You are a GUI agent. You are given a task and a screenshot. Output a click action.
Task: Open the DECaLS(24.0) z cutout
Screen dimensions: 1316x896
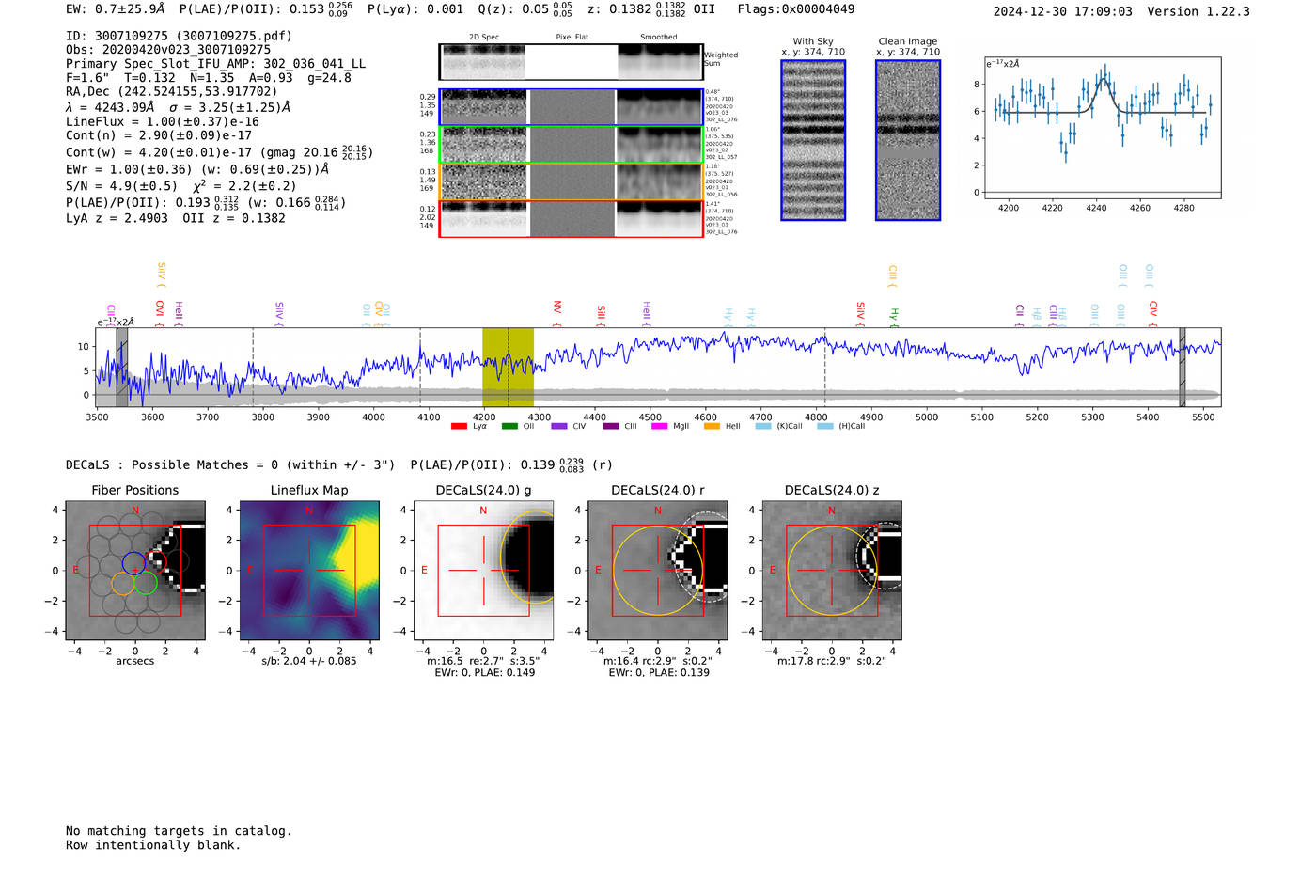(831, 571)
